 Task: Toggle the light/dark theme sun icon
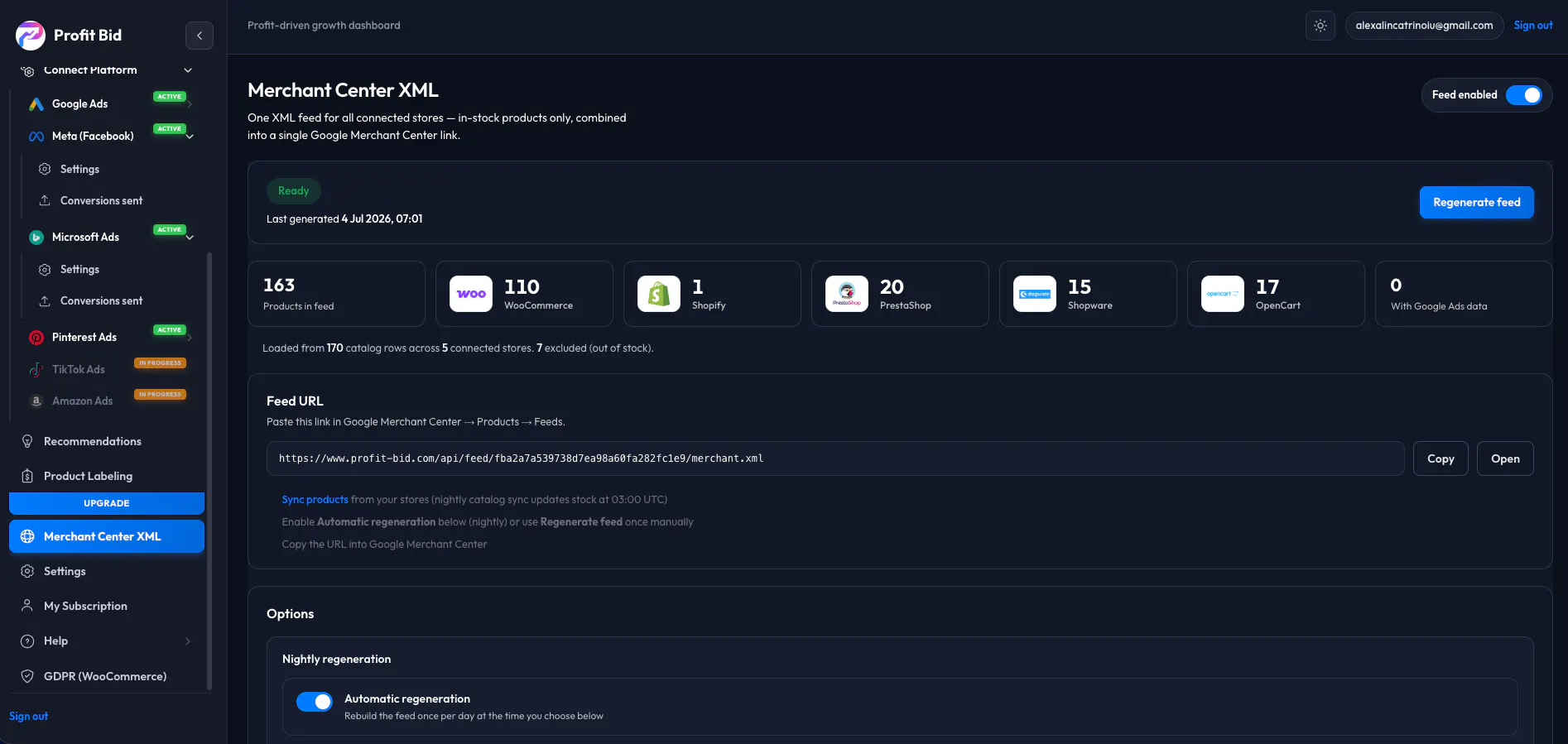(x=1320, y=26)
